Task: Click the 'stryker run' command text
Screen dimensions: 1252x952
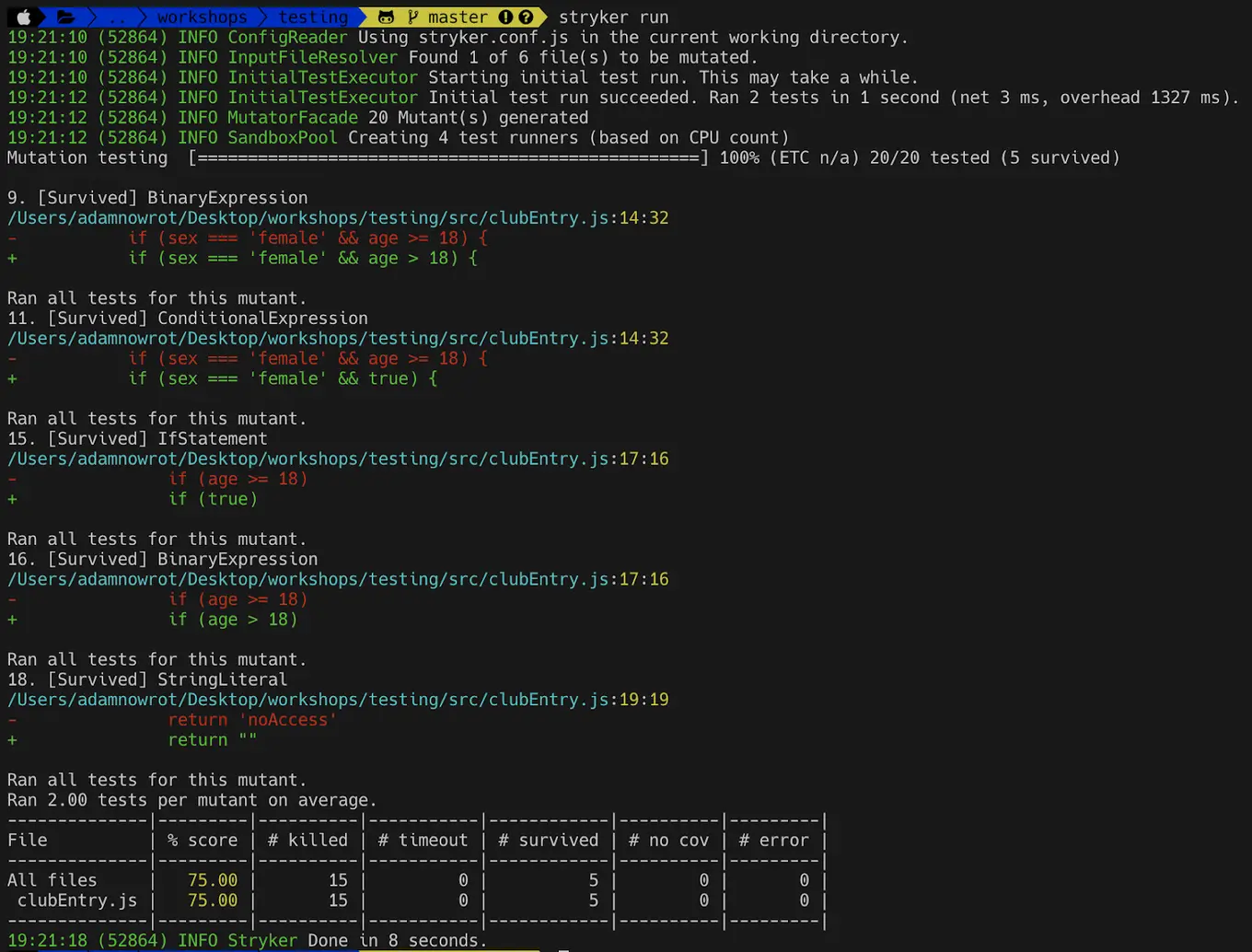Action: point(612,16)
